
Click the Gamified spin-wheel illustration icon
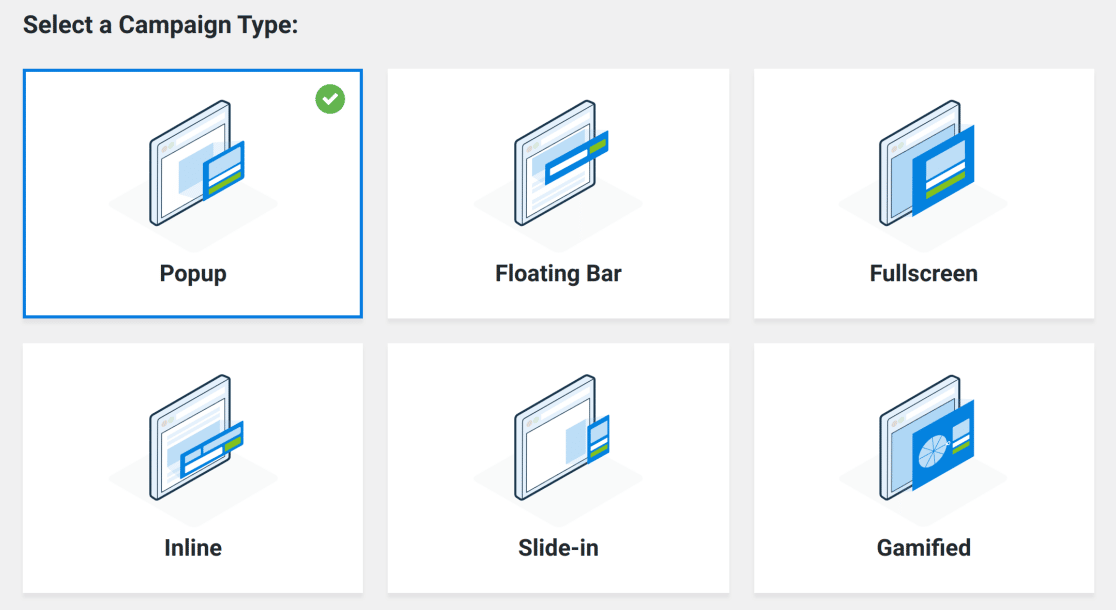924,440
